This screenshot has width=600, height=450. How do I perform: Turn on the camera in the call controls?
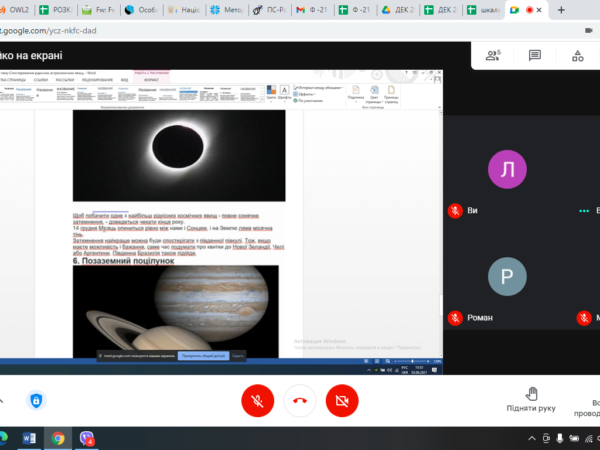(x=343, y=400)
